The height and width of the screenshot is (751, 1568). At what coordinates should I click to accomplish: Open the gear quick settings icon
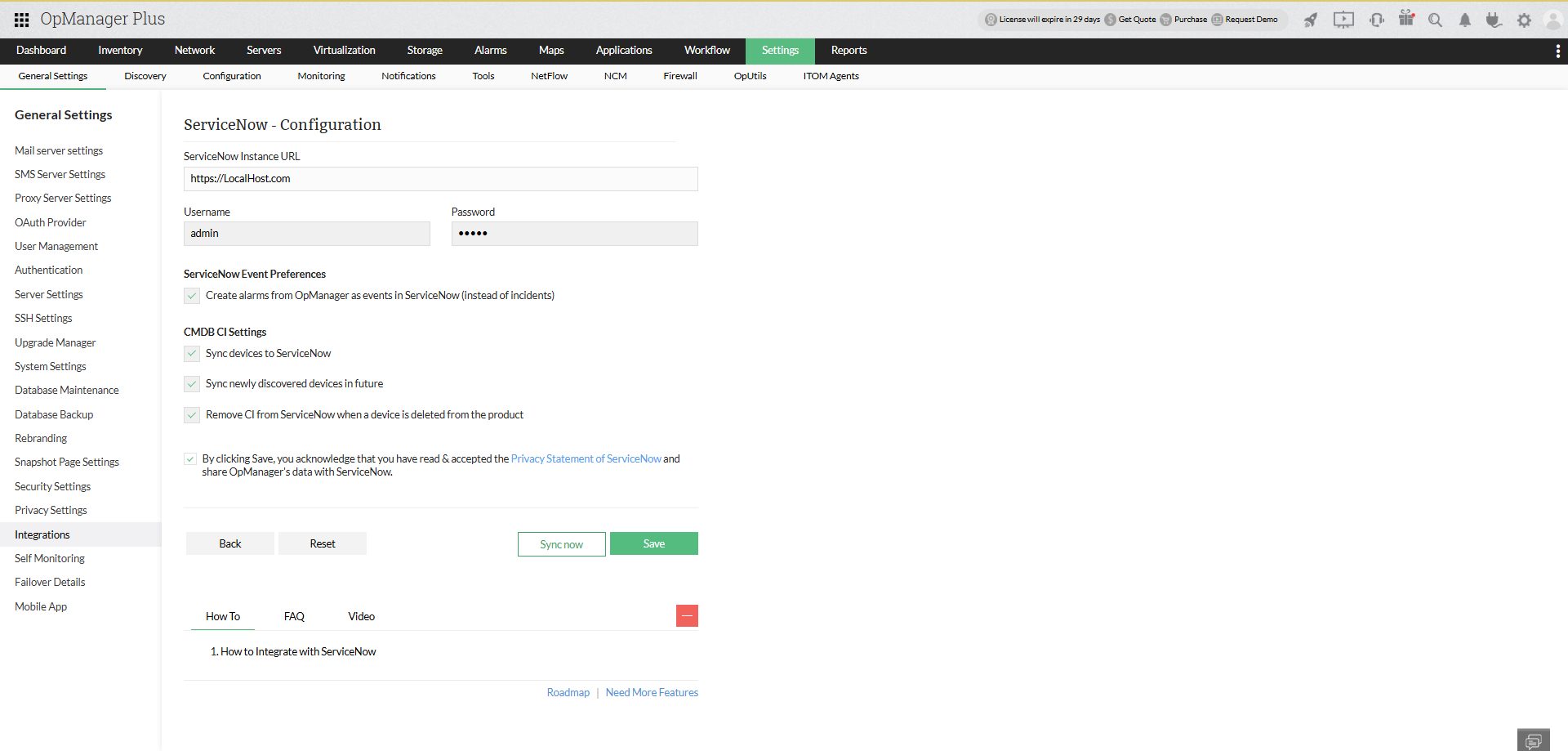pos(1524,20)
